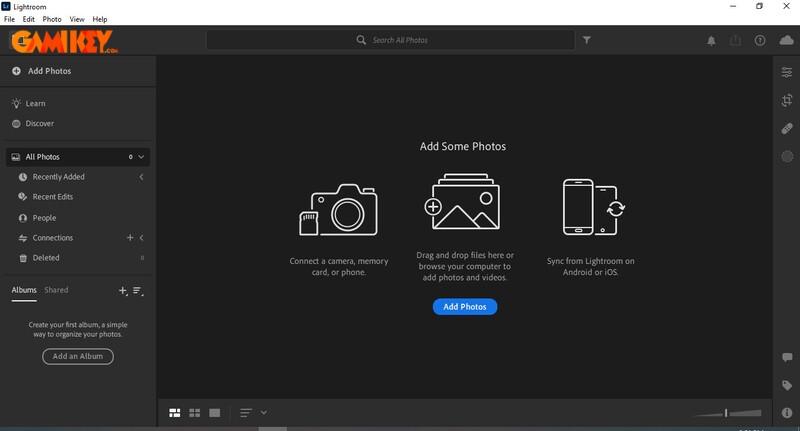Image resolution: width=800 pixels, height=431 pixels.
Task: Click the phone sync icon
Action: coord(593,207)
